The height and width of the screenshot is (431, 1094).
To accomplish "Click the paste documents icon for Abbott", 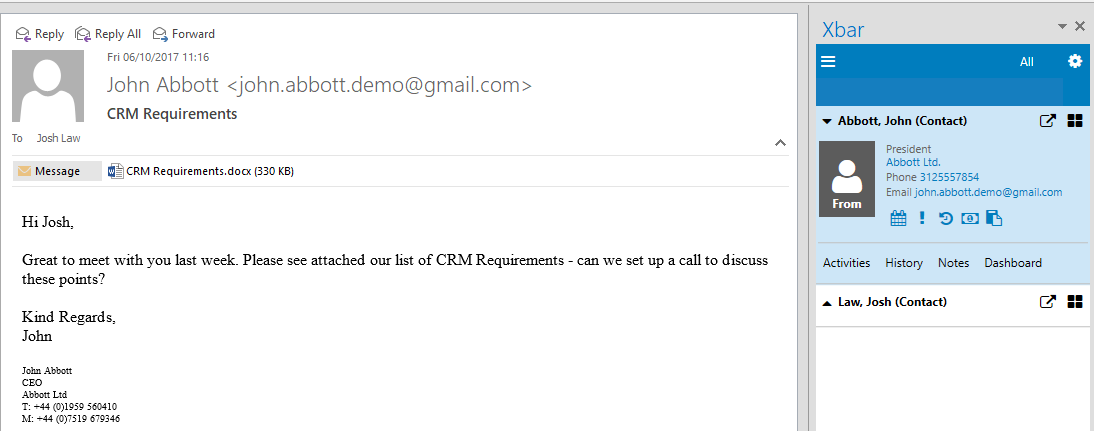I will (994, 218).
